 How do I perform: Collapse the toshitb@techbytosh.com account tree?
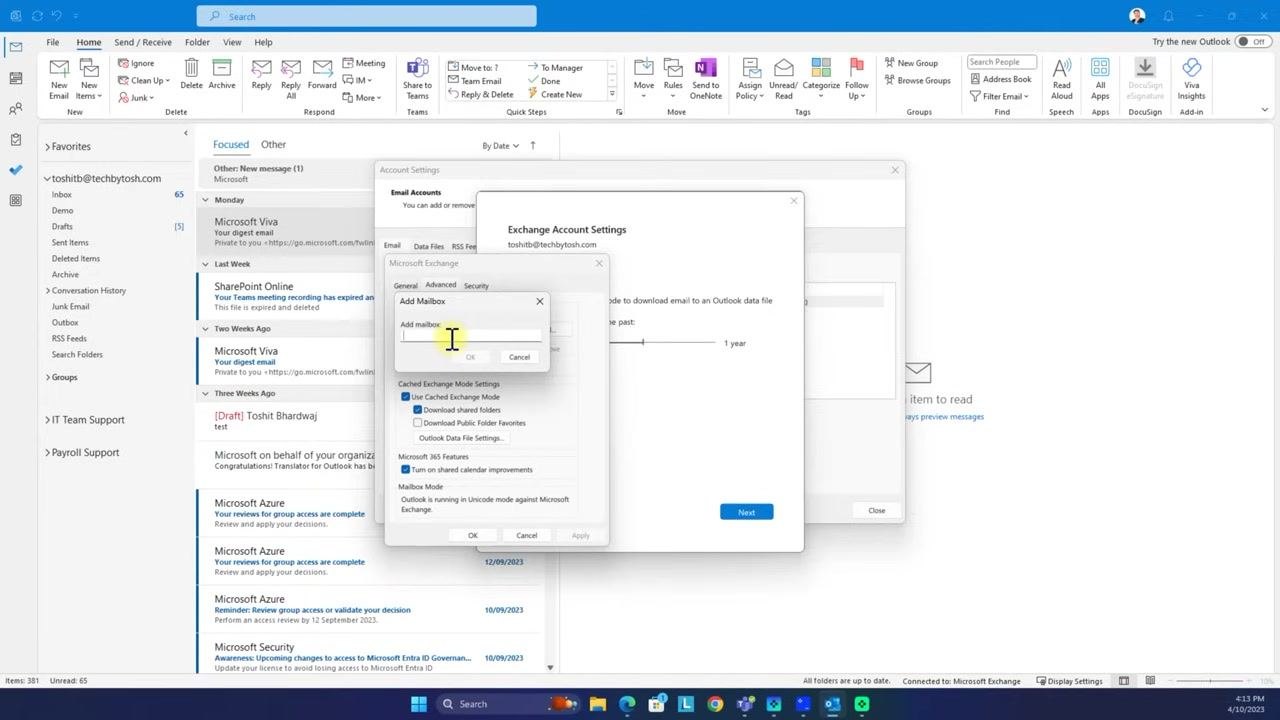click(47, 179)
